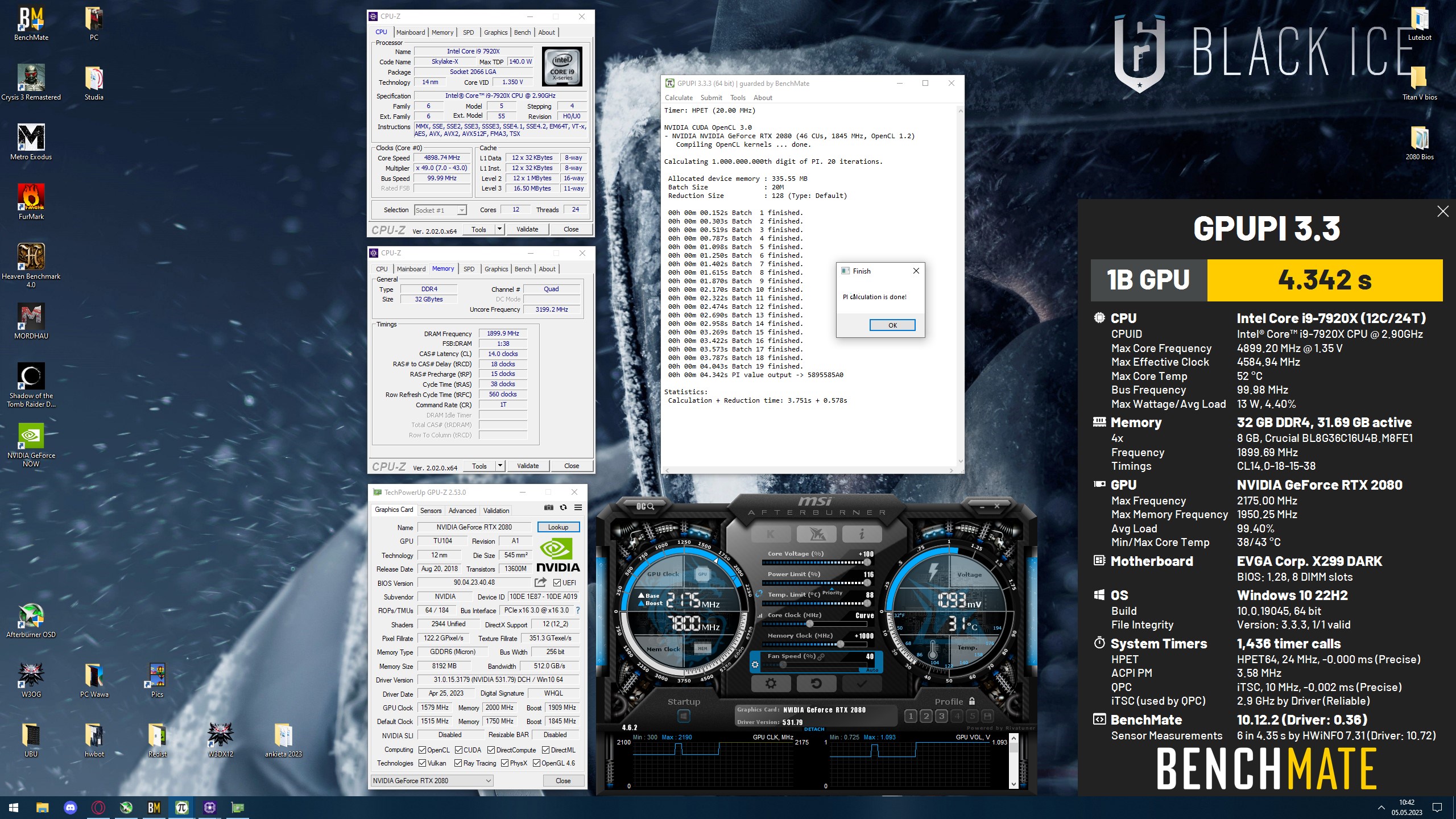The image size is (1456, 819).
Task: Click DETACH link in Afterburner monitor
Action: pyautogui.click(x=814, y=729)
